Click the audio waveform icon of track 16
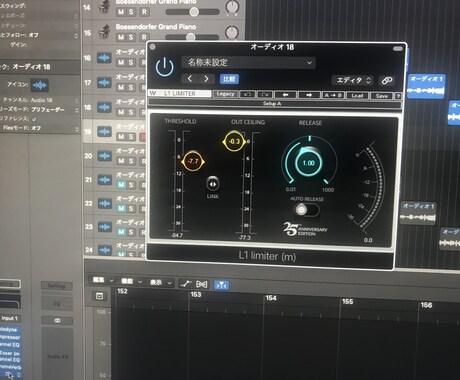Image resolution: width=460 pixels, height=380 pixels. point(104,58)
